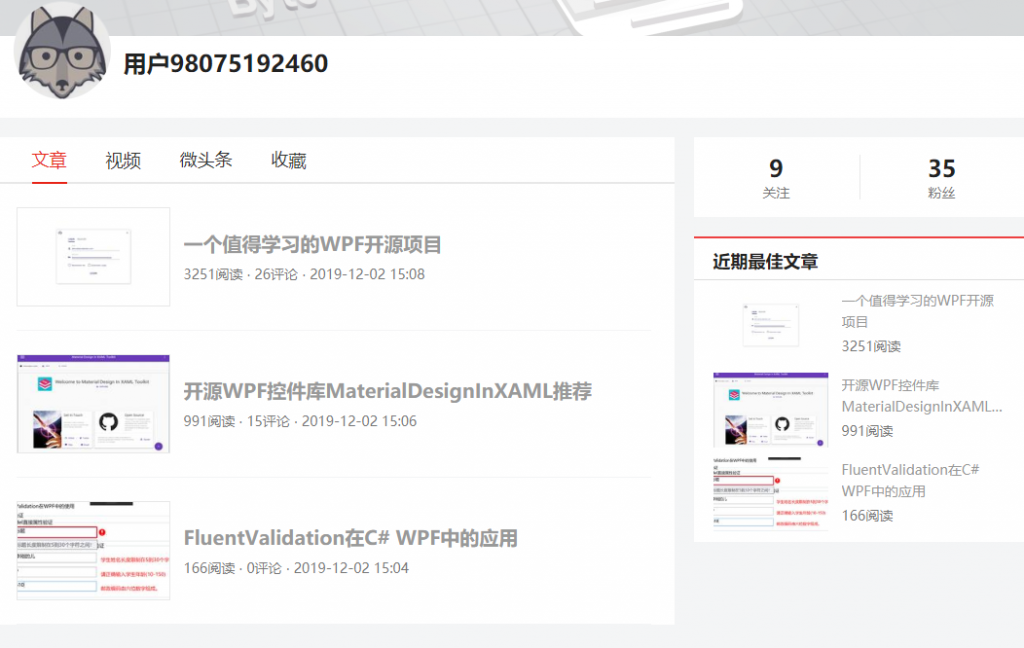Click sidebar text 3251阅读

pyautogui.click(x=871, y=346)
